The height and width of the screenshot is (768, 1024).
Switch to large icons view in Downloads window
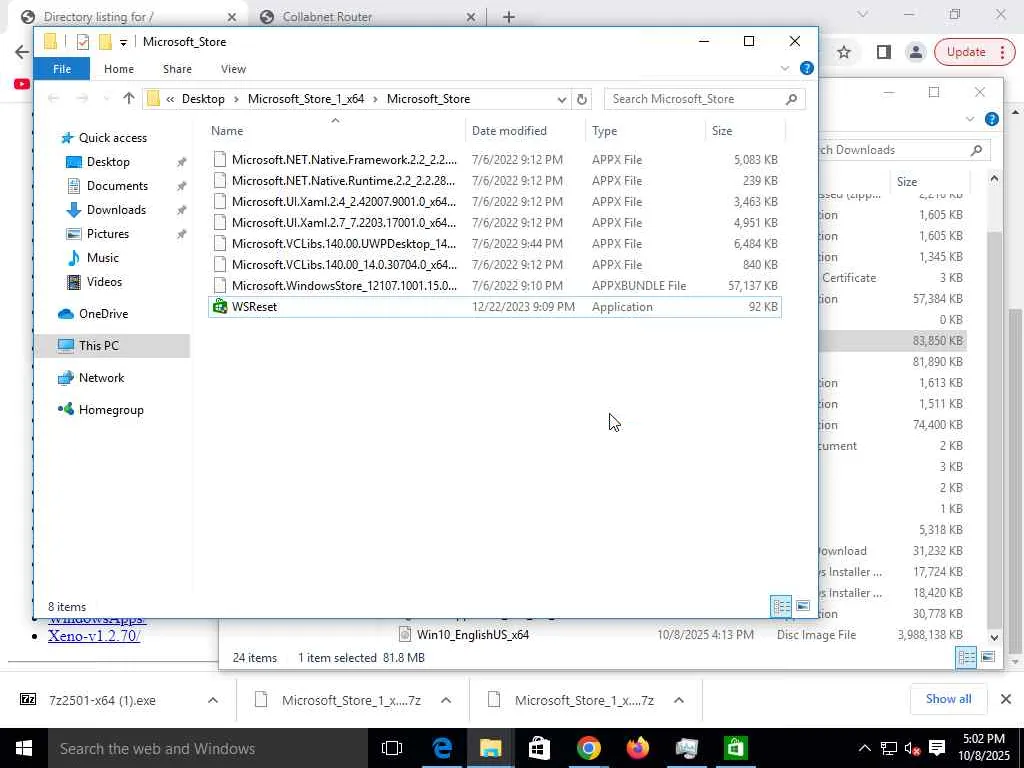click(988, 657)
